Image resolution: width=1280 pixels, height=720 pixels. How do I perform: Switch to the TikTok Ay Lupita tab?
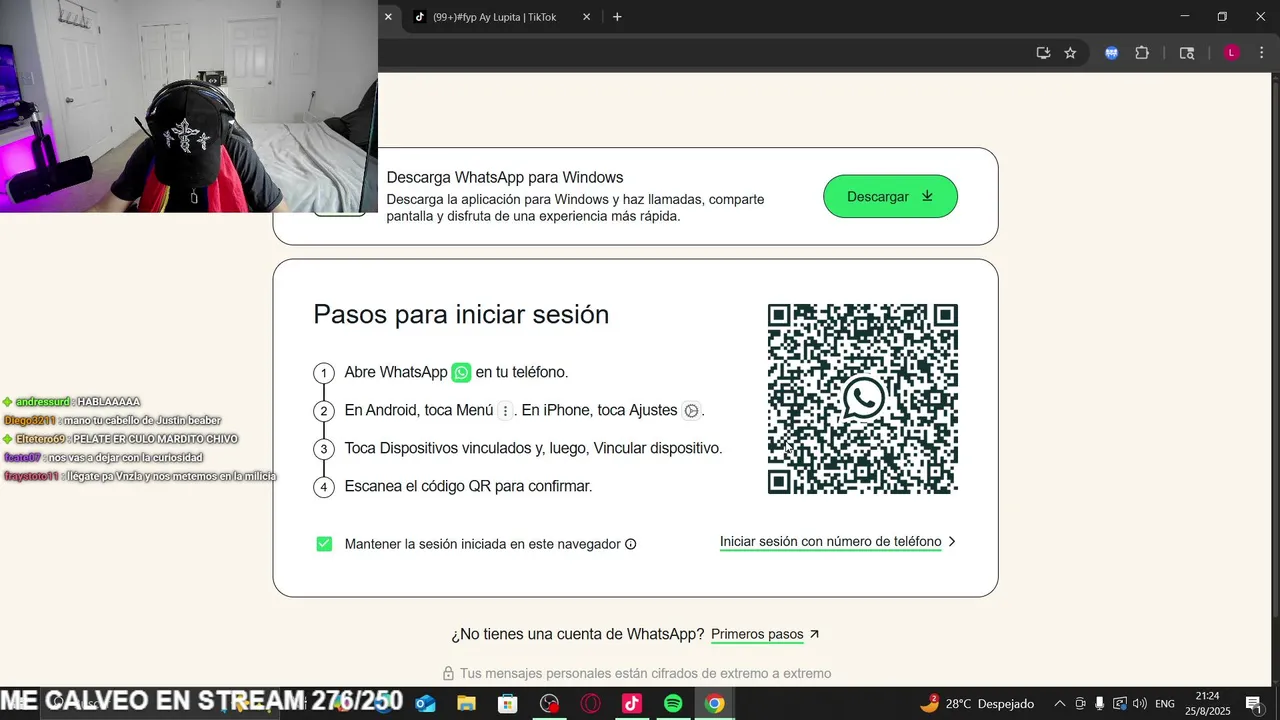(495, 17)
